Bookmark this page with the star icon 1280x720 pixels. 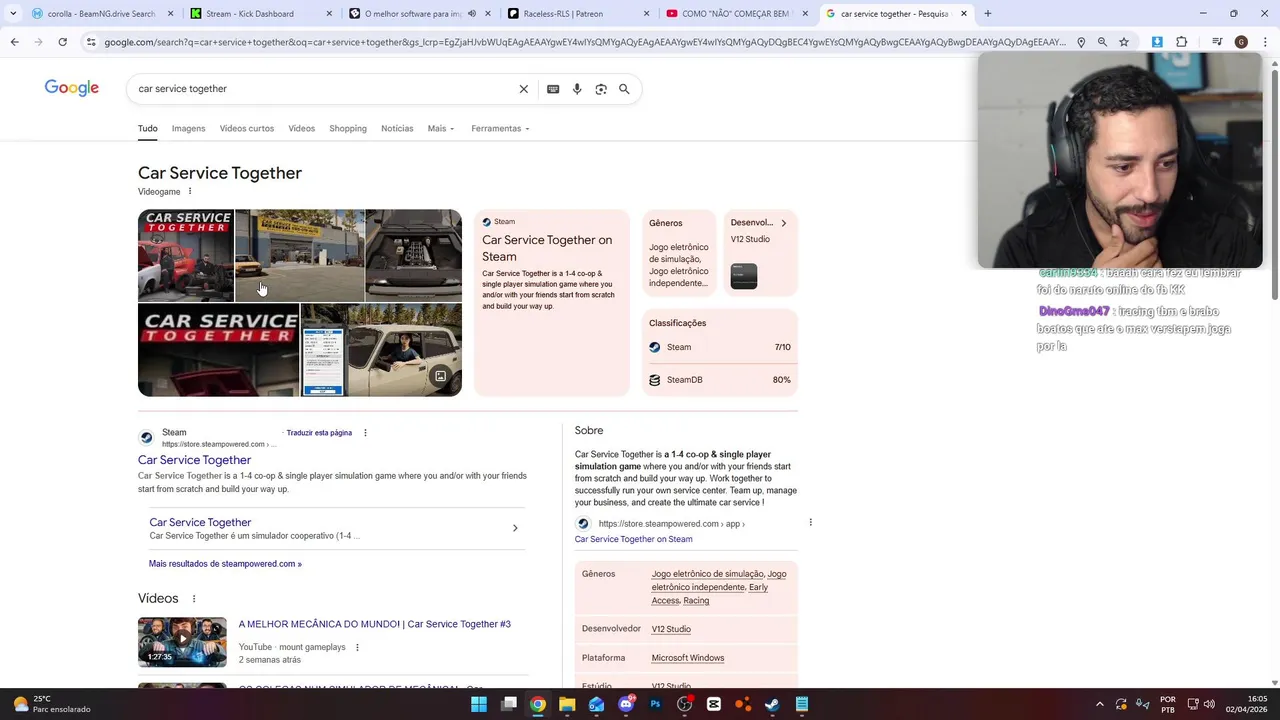pos(1124,42)
